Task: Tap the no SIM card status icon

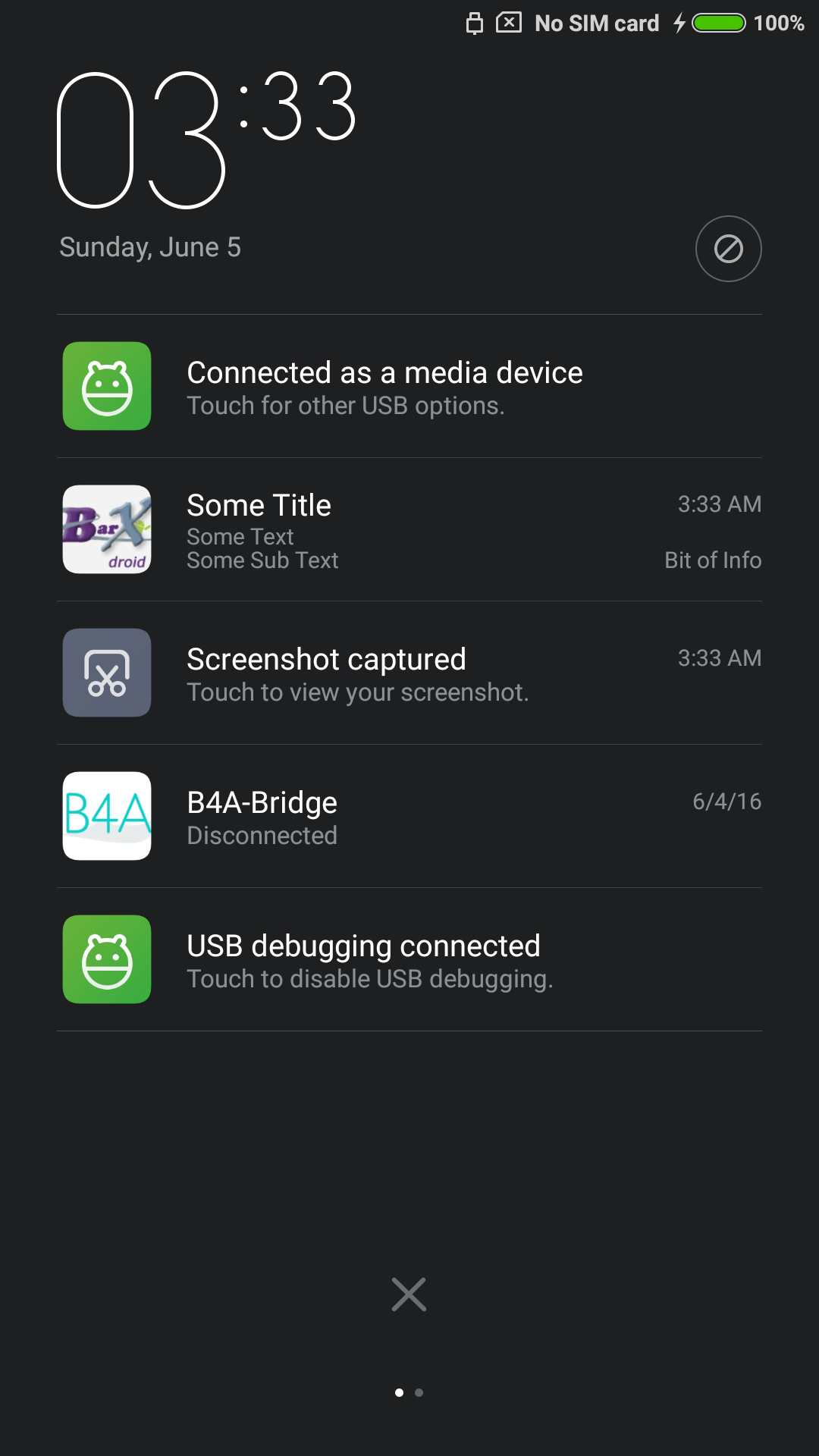Action: pos(509,23)
